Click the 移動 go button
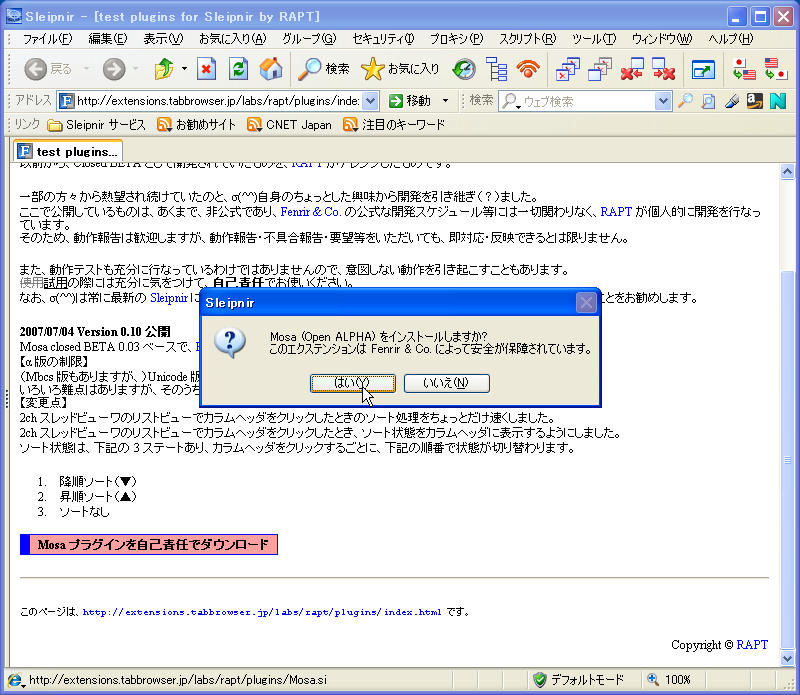 pyautogui.click(x=410, y=101)
